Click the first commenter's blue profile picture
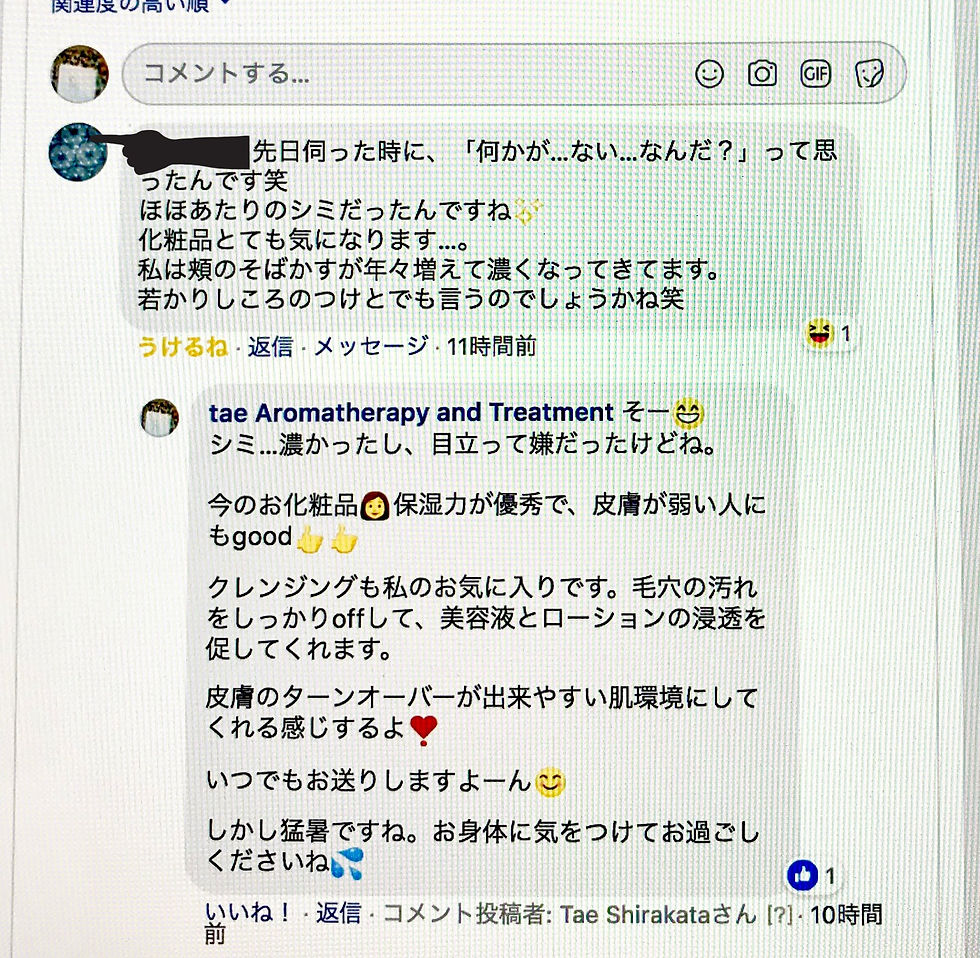This screenshot has height=958, width=980. coord(78,152)
